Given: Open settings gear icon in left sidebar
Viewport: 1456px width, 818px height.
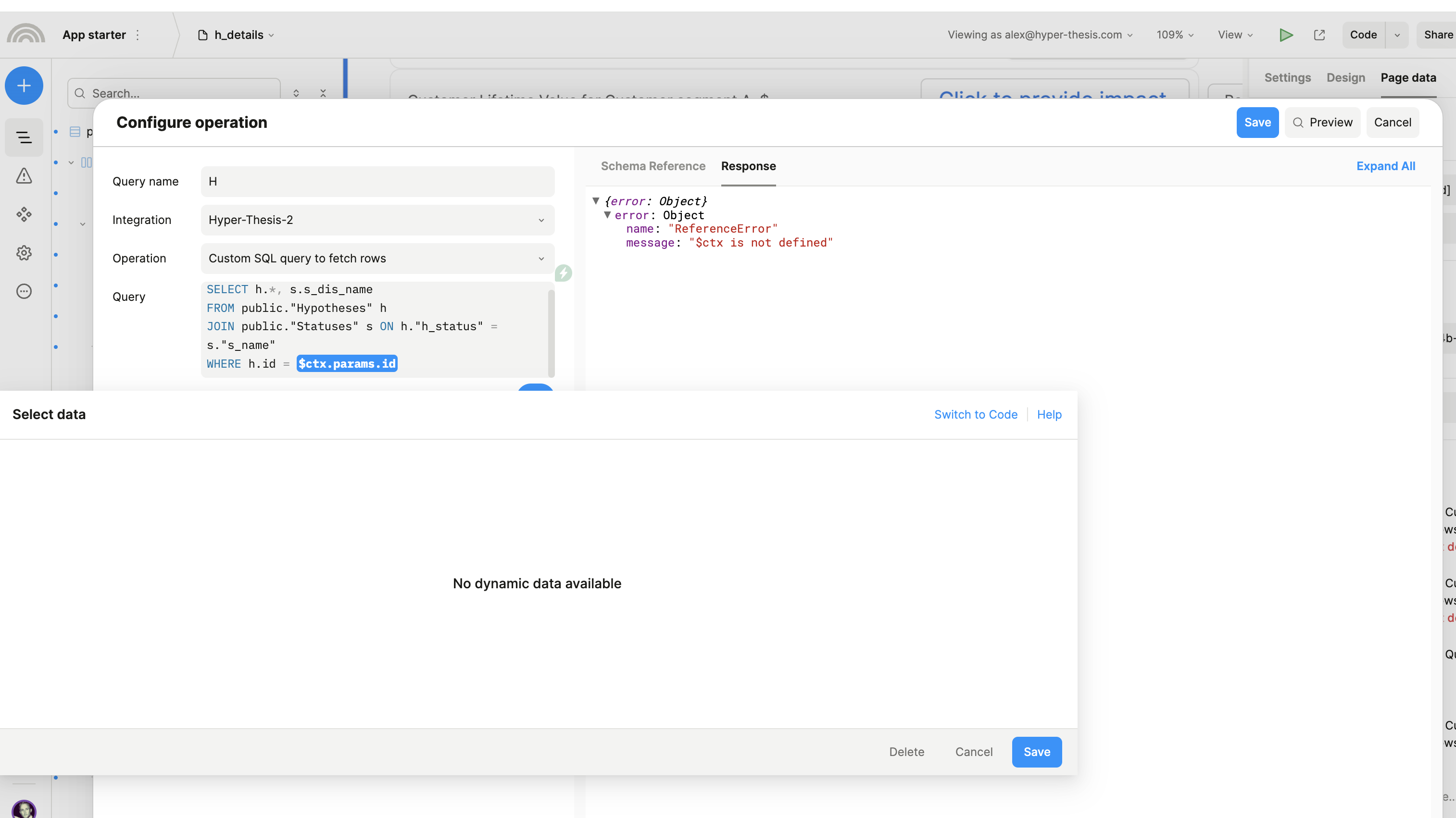Looking at the screenshot, I should click(x=24, y=252).
